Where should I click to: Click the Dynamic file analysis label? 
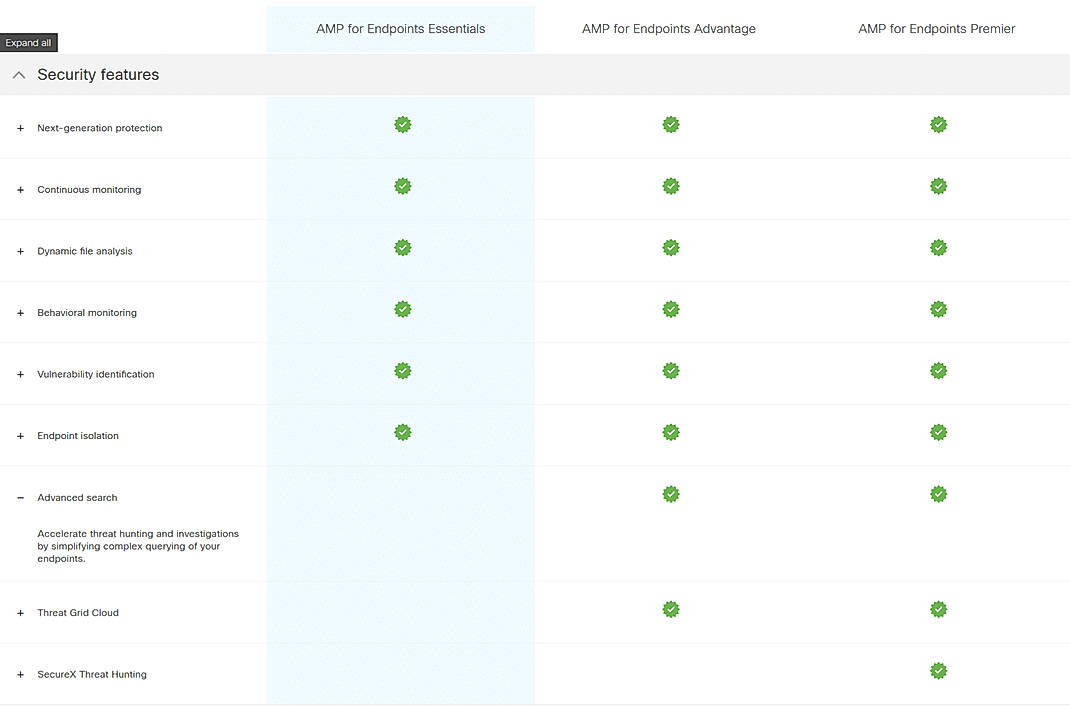click(x=85, y=251)
